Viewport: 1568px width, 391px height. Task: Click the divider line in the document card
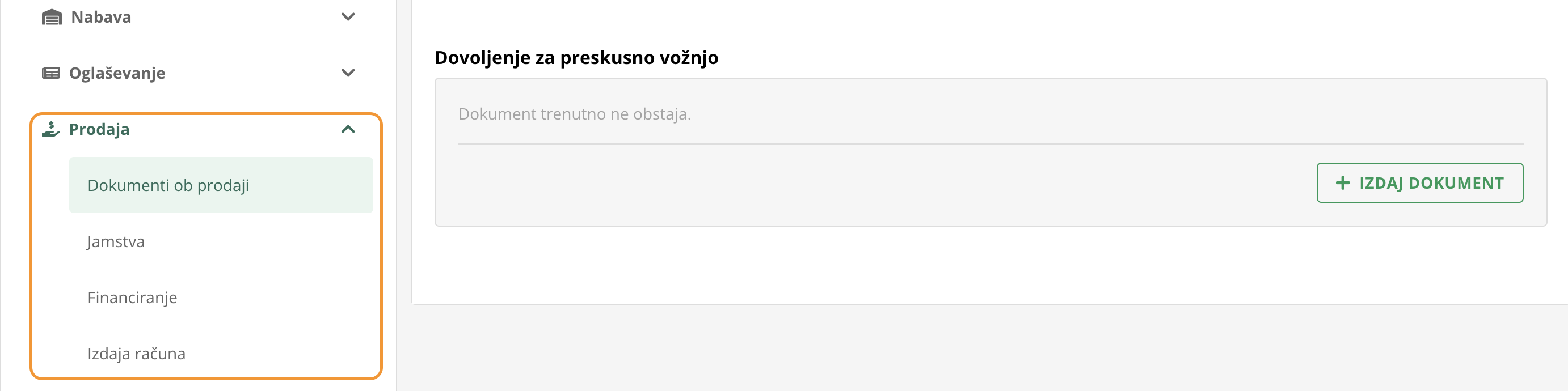[990, 144]
